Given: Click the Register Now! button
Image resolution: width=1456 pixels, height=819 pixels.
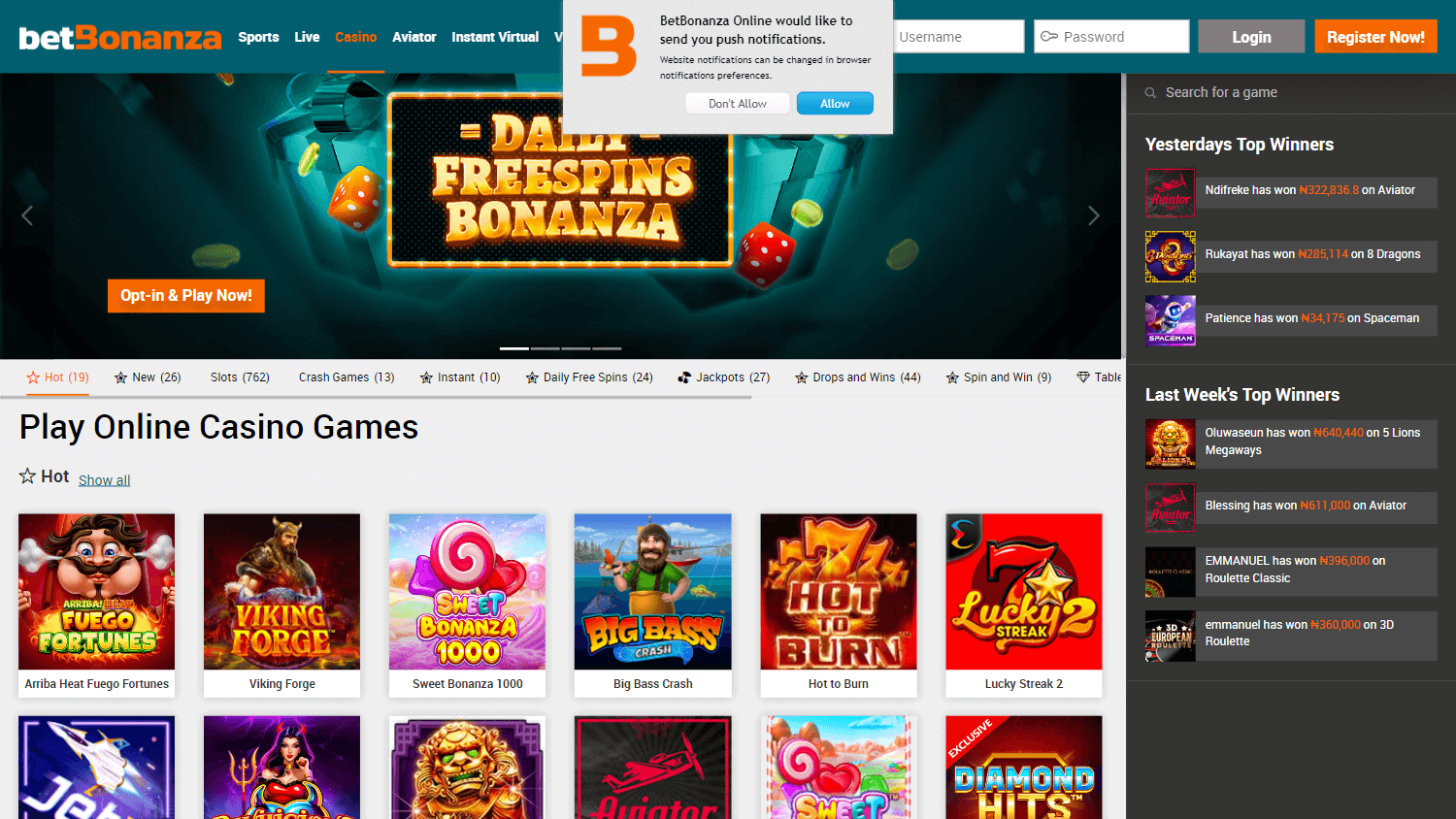Looking at the screenshot, I should point(1375,37).
